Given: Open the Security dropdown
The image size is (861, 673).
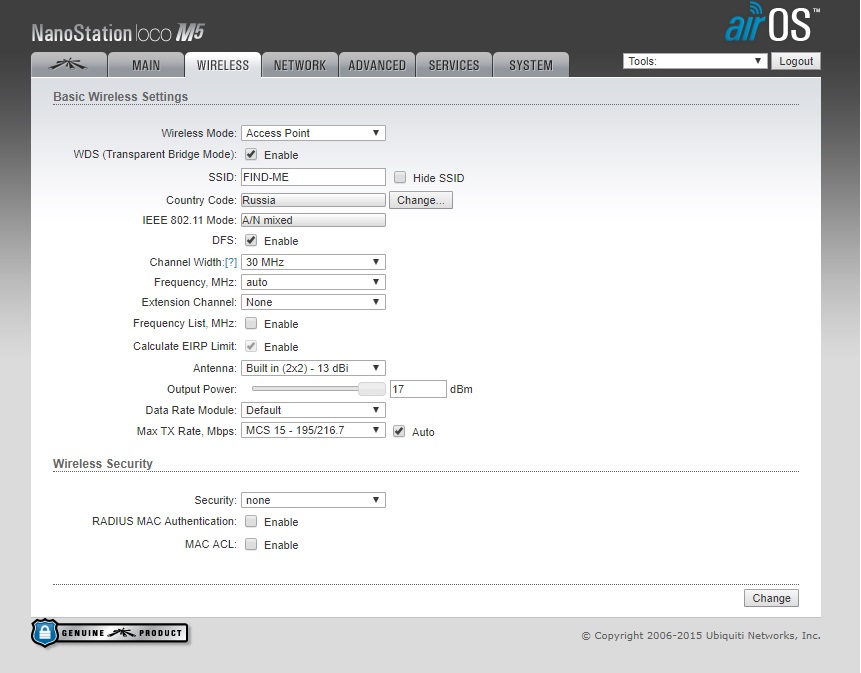Looking at the screenshot, I should (x=313, y=500).
